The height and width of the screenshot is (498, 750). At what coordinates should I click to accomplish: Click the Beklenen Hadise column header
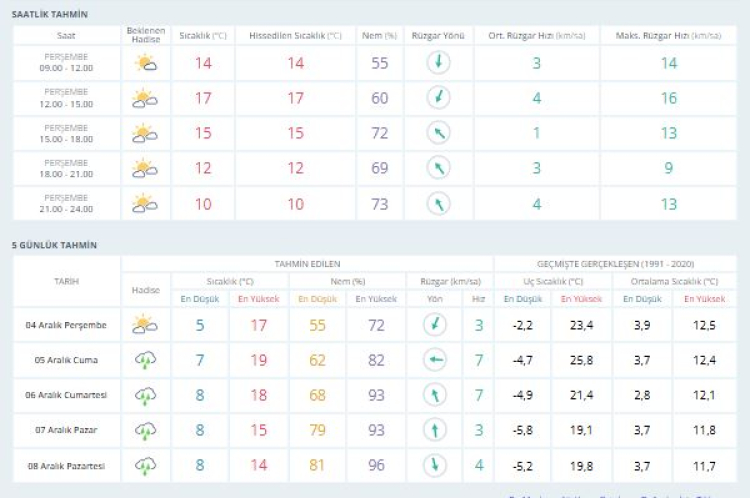click(x=145, y=35)
